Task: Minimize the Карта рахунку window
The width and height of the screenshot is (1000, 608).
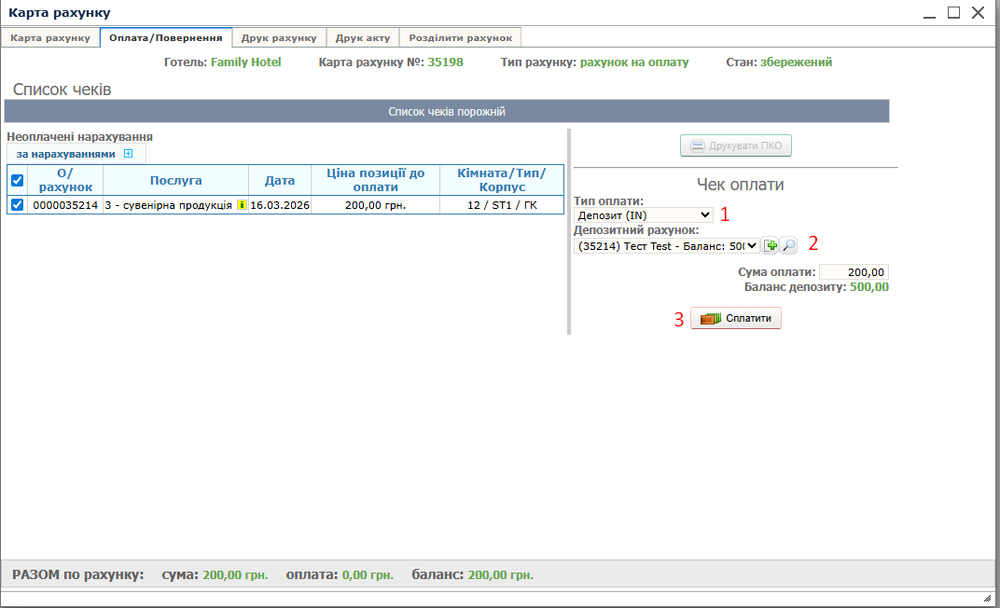Action: point(929,13)
